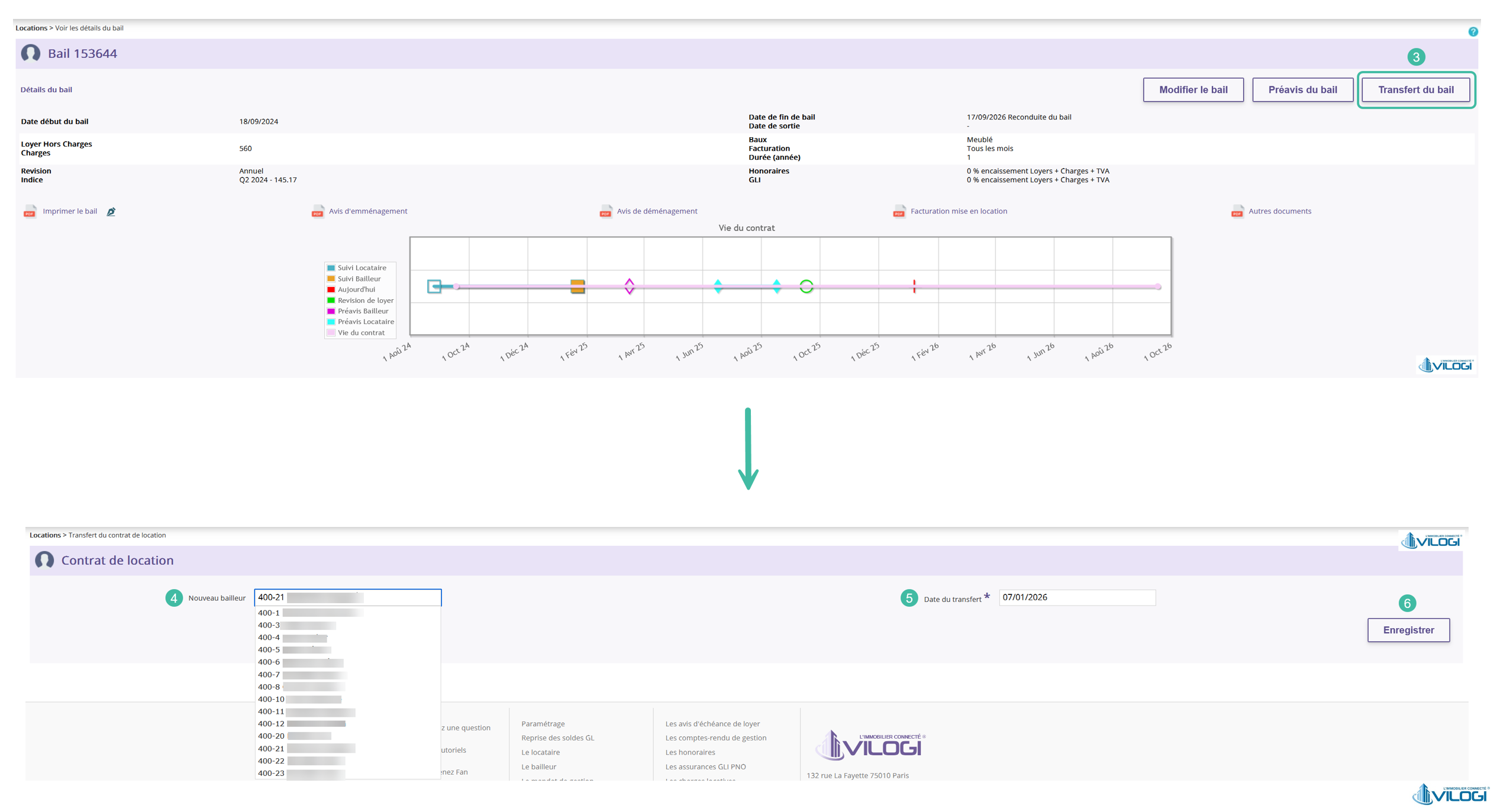
Task: Open the Reprise des soldes GL footer link
Action: point(557,738)
